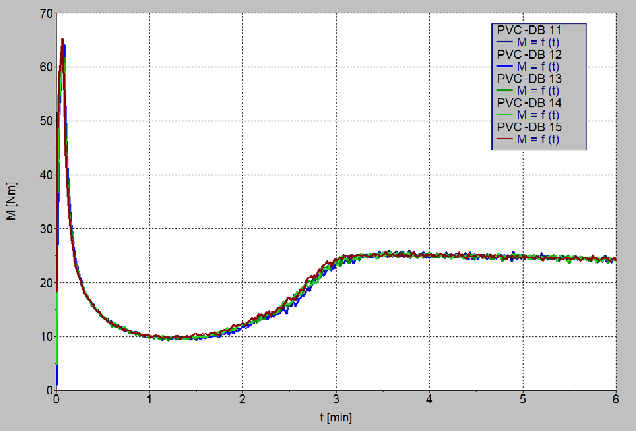
Task: Click the y-axis value 30
Action: coord(47,229)
